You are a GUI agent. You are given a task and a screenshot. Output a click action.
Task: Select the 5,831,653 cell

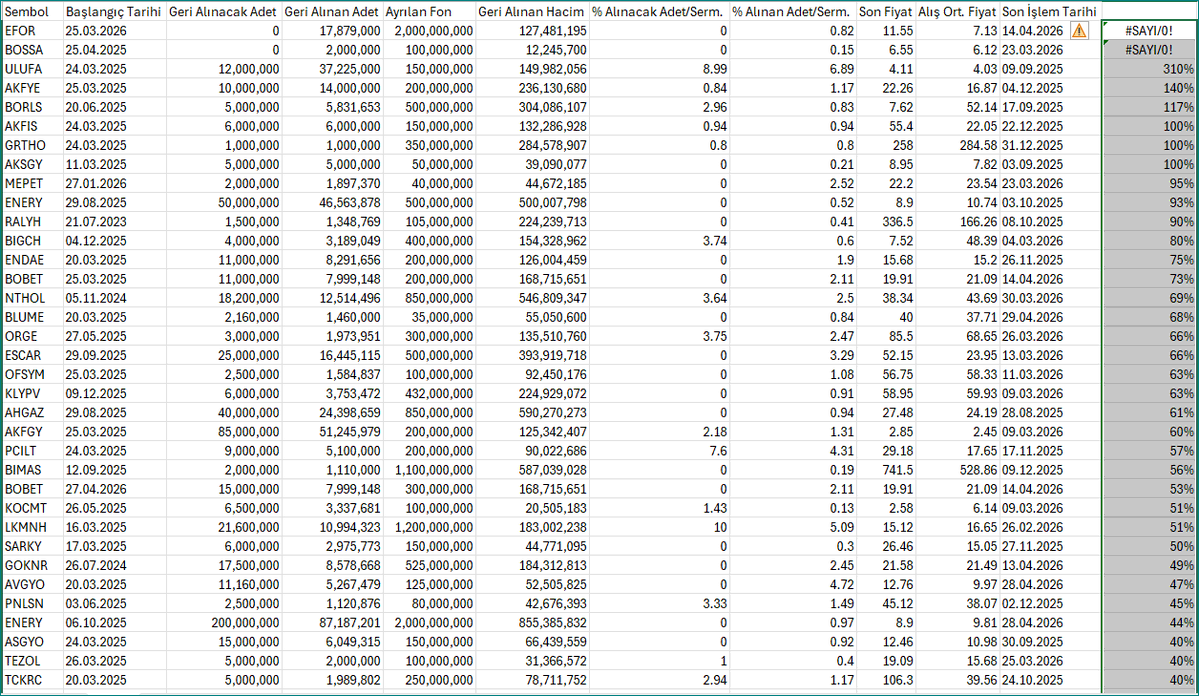(x=333, y=107)
